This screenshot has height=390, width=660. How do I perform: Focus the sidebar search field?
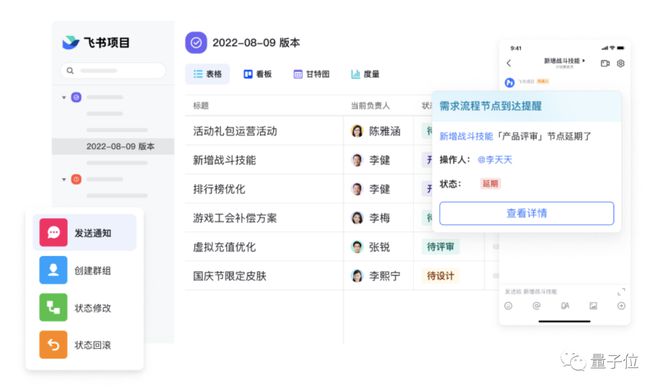(x=113, y=71)
